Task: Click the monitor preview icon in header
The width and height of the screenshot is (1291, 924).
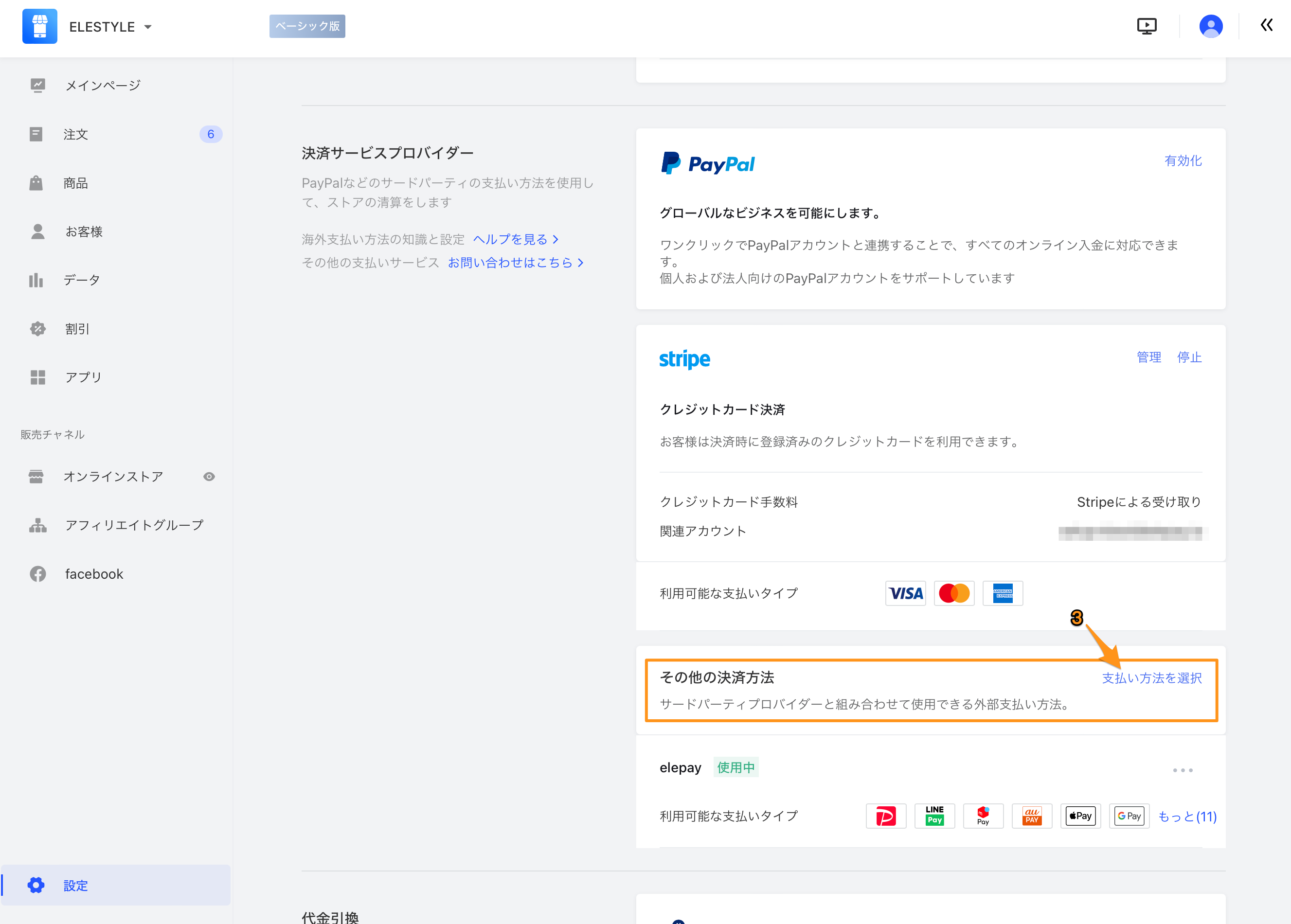Action: [1146, 26]
